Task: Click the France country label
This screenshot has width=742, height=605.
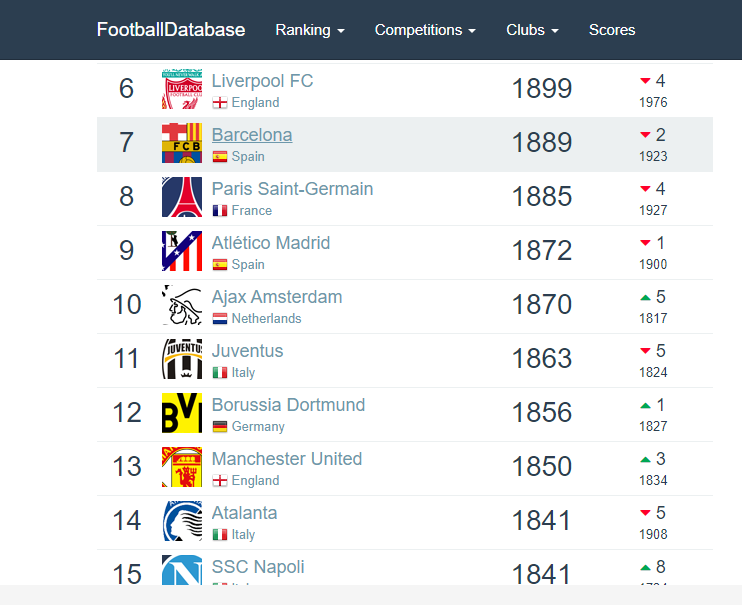Action: click(x=252, y=211)
